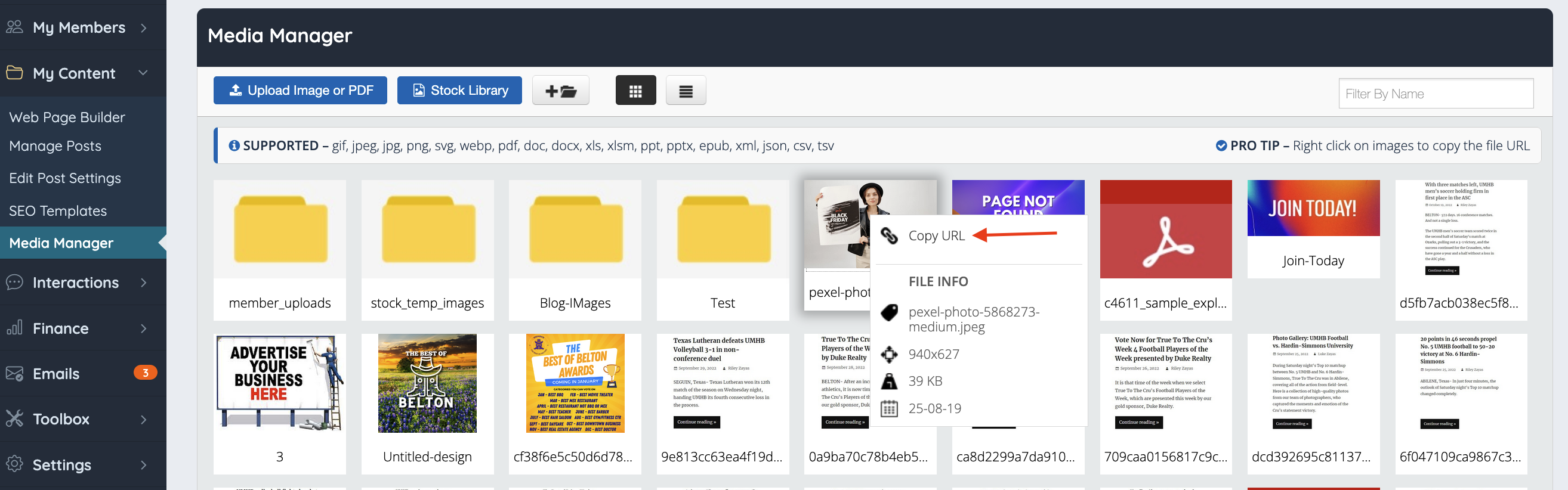This screenshot has width=1568, height=490.
Task: Select the Photo Gallery UMHB Football thumbnail
Action: [x=1314, y=383]
